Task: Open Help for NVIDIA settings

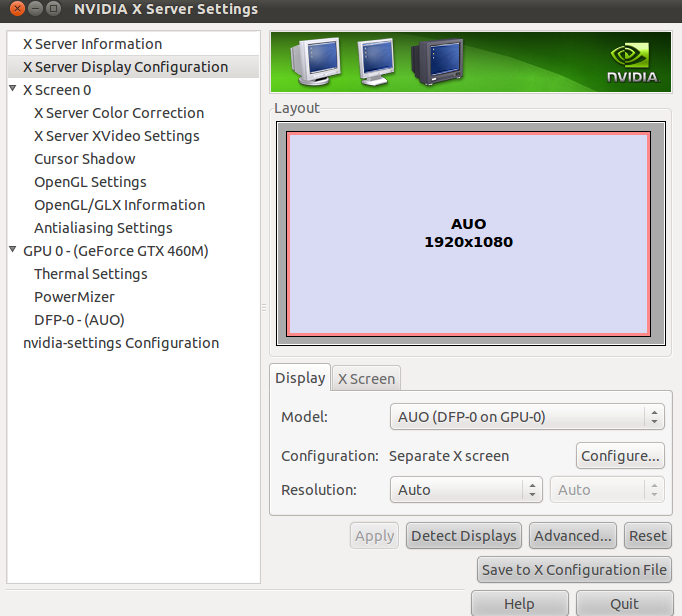Action: tap(519, 604)
